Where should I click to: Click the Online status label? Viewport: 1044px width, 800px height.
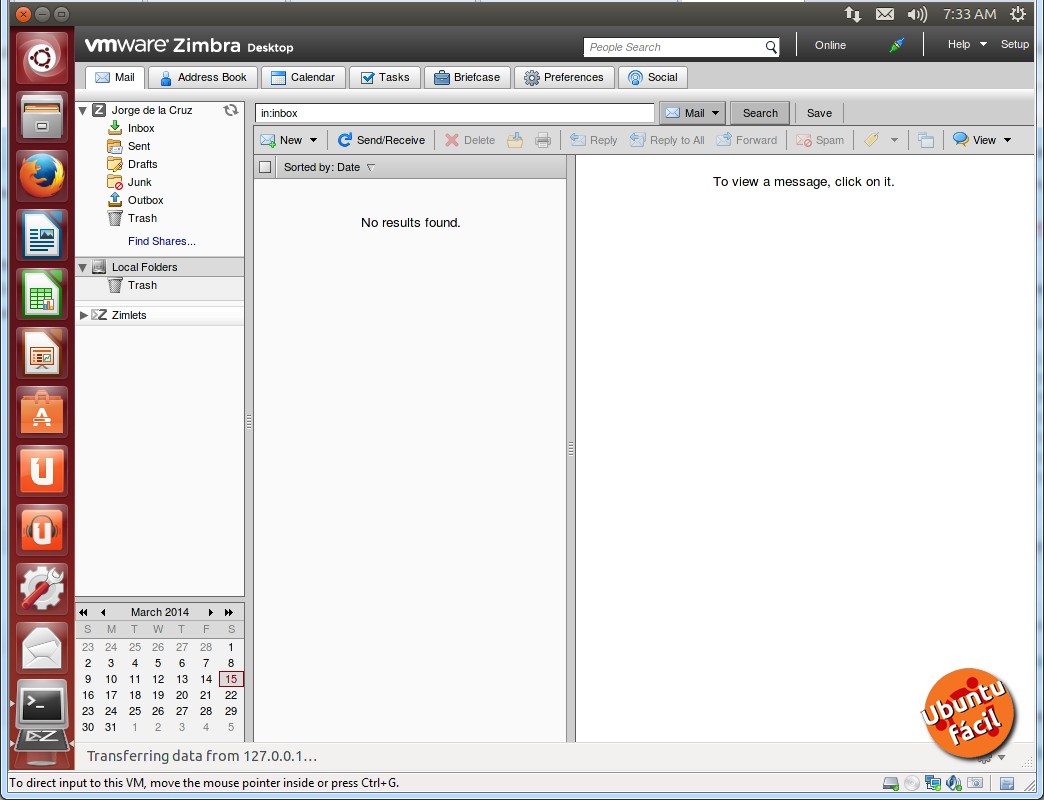[830, 45]
